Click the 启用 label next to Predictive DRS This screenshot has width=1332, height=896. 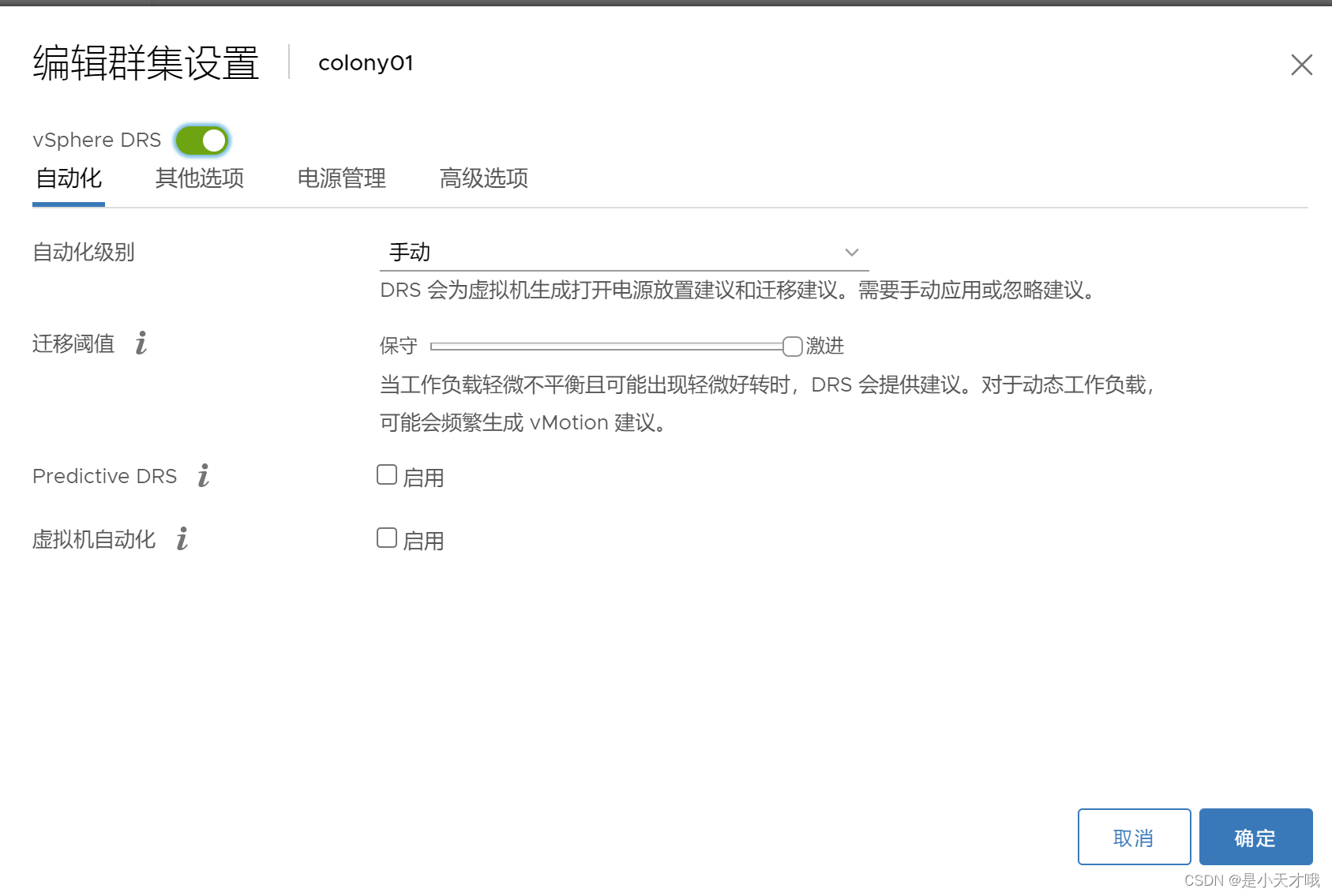coord(423,475)
